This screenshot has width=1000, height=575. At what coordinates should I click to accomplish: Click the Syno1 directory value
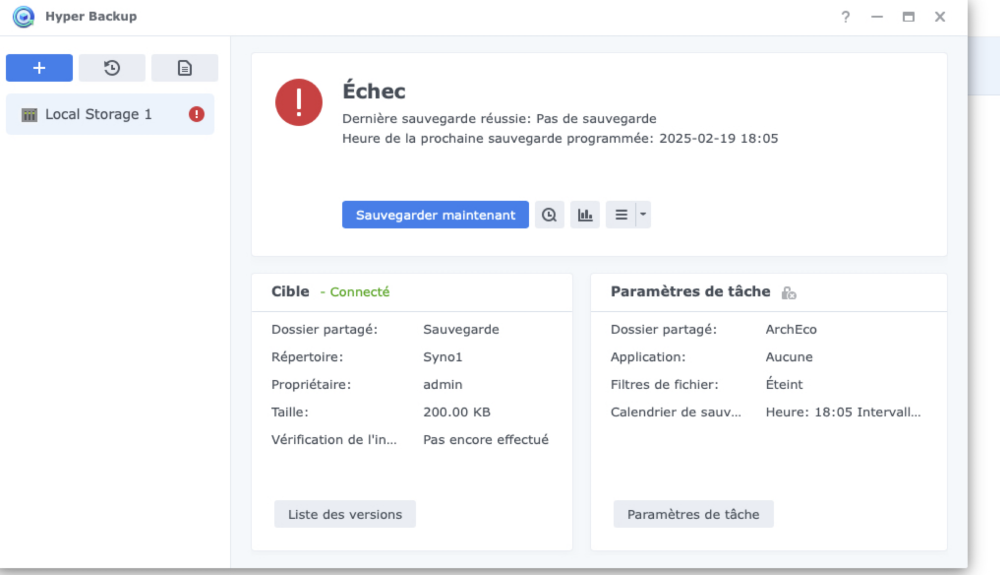coord(443,357)
